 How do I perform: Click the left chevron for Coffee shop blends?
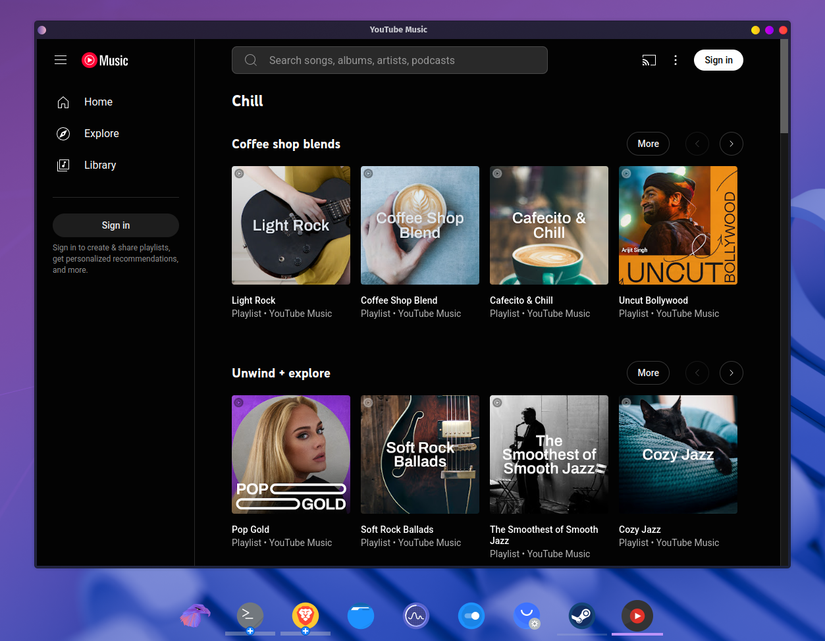(x=696, y=143)
